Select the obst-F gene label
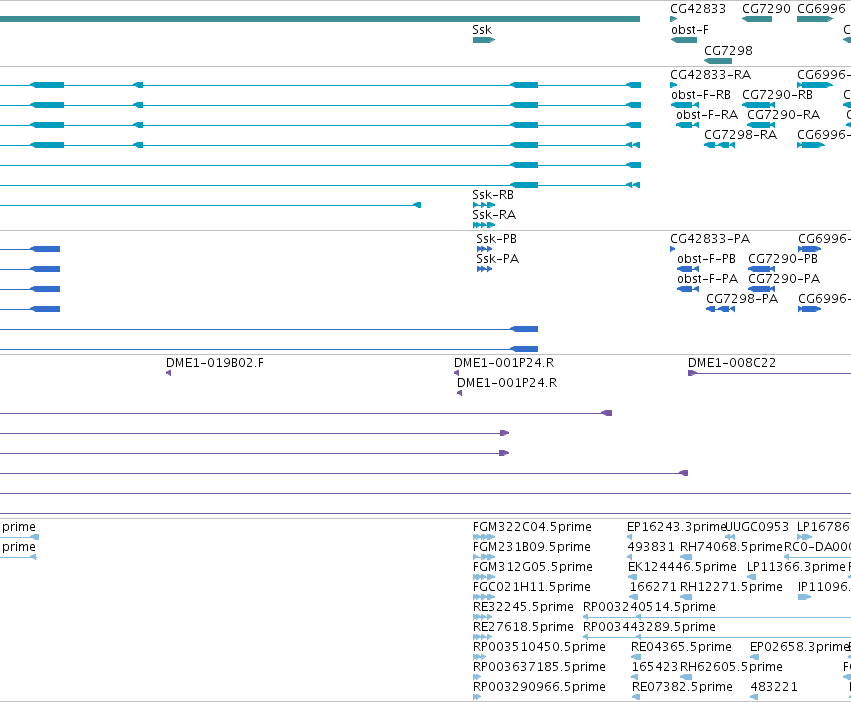Viewport: 851px width, 702px height. tap(689, 30)
